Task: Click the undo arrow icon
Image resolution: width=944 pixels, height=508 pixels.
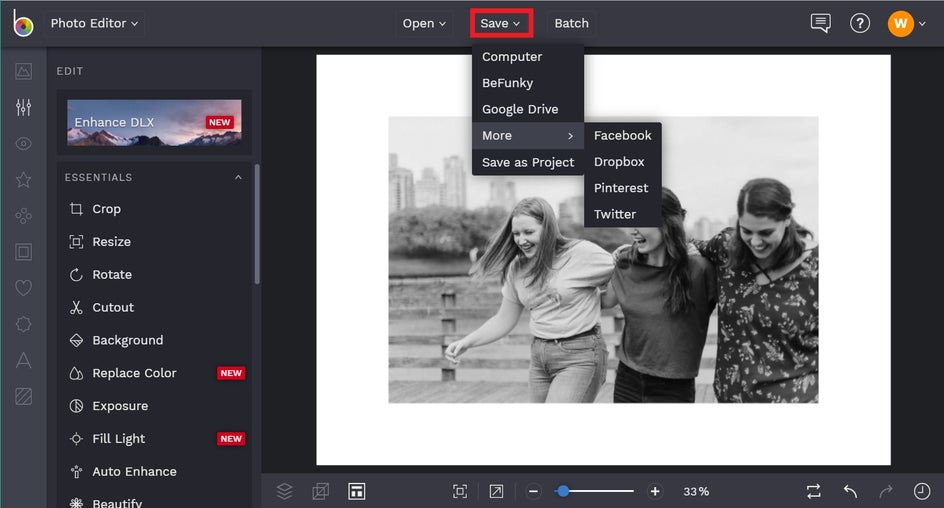Action: coord(850,491)
